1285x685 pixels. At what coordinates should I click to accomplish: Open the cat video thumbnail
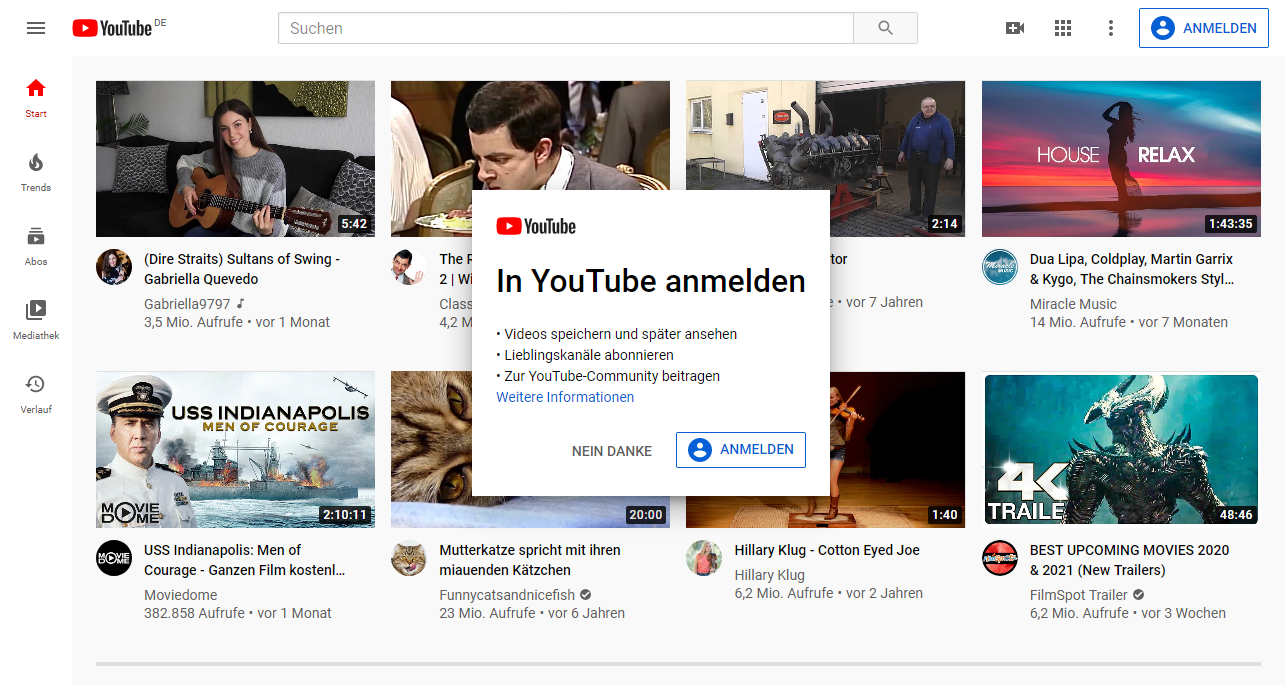tap(431, 450)
